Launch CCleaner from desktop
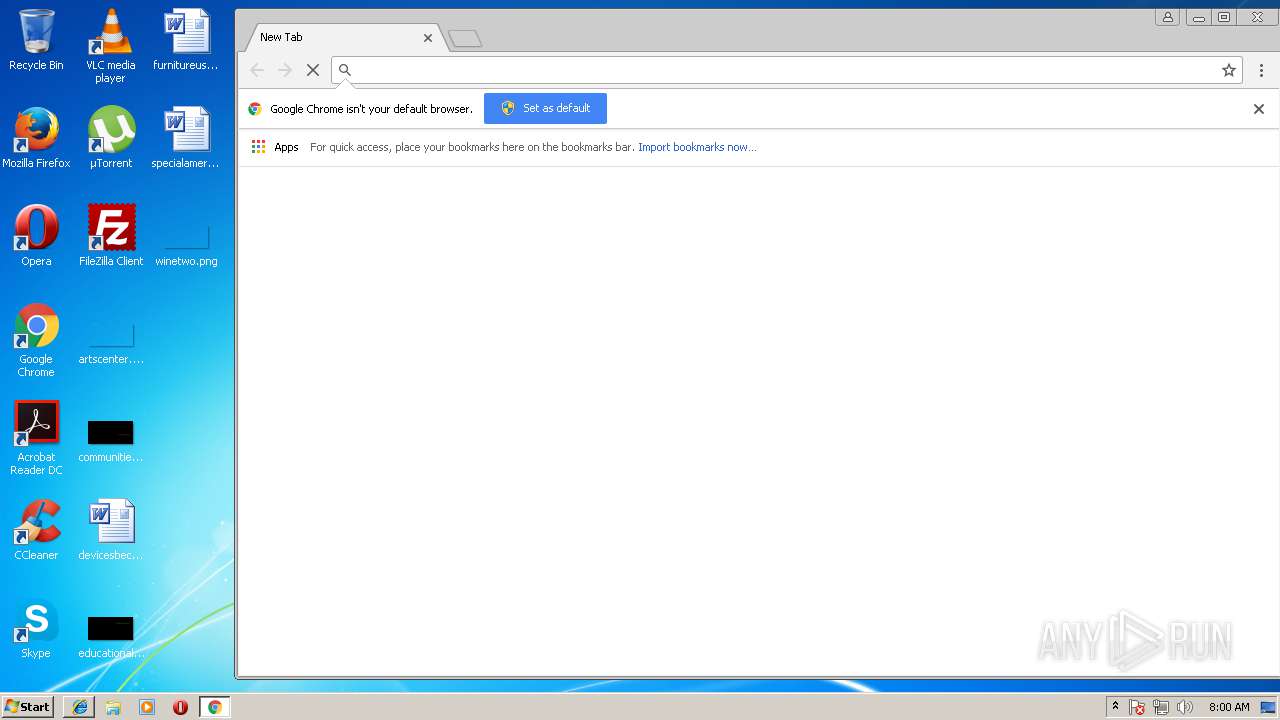 point(36,530)
